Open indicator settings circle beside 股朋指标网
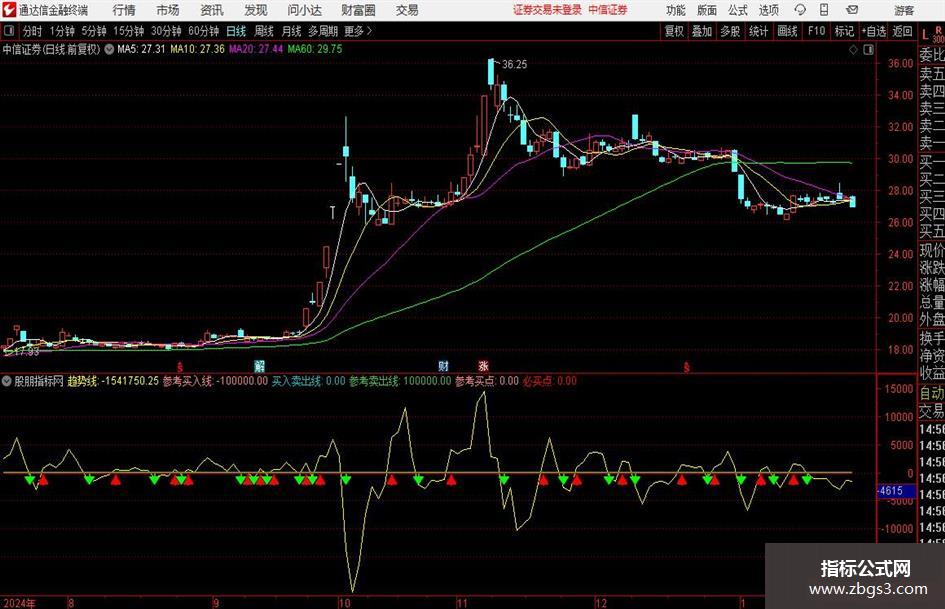The width and height of the screenshot is (945, 609). pos(7,381)
